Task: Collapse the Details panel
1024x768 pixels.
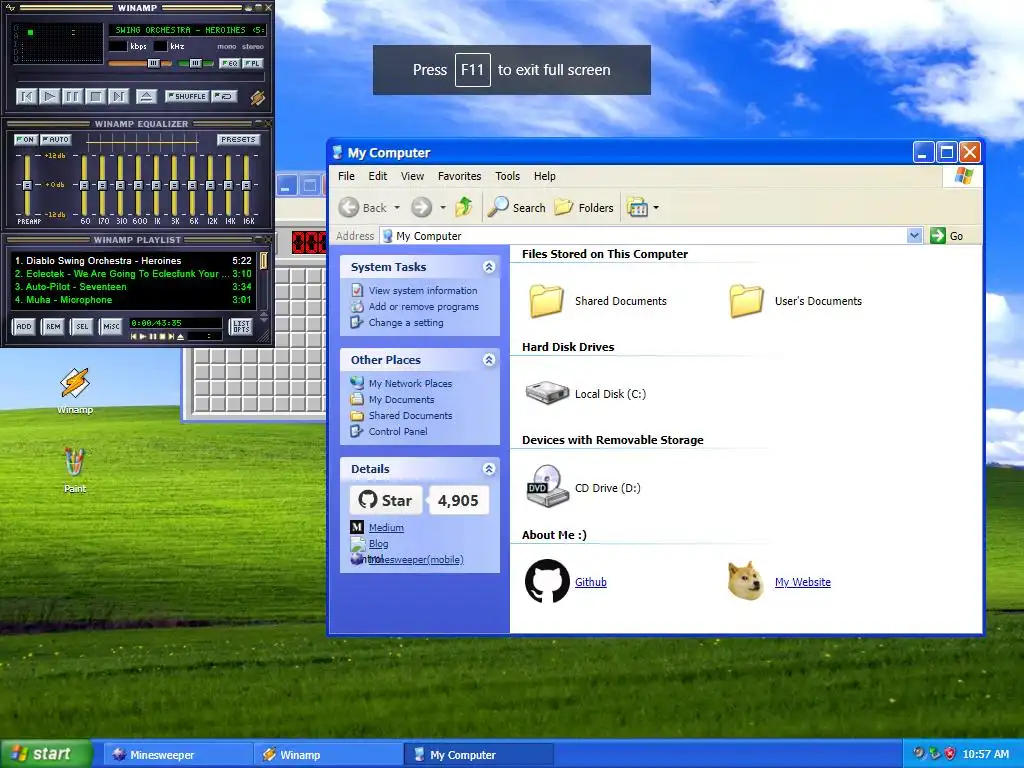Action: (488, 469)
